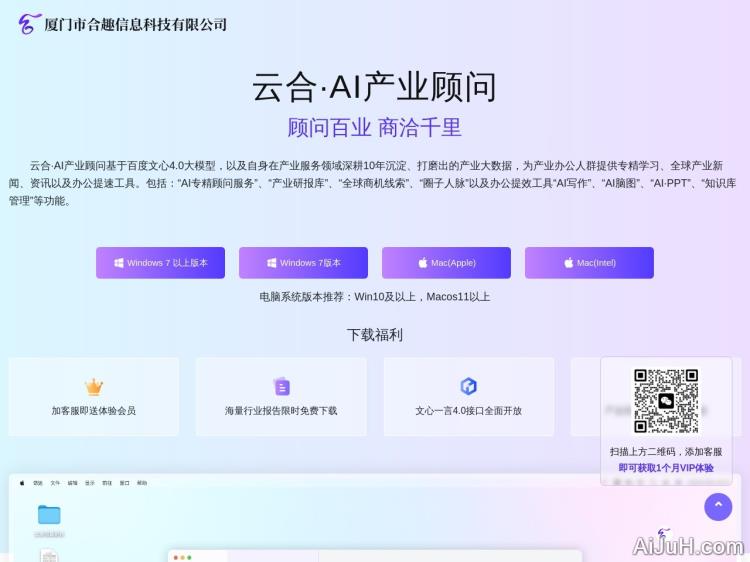Click the blue folder icon in the preview screenshot
750x562 pixels.
pyautogui.click(x=49, y=515)
